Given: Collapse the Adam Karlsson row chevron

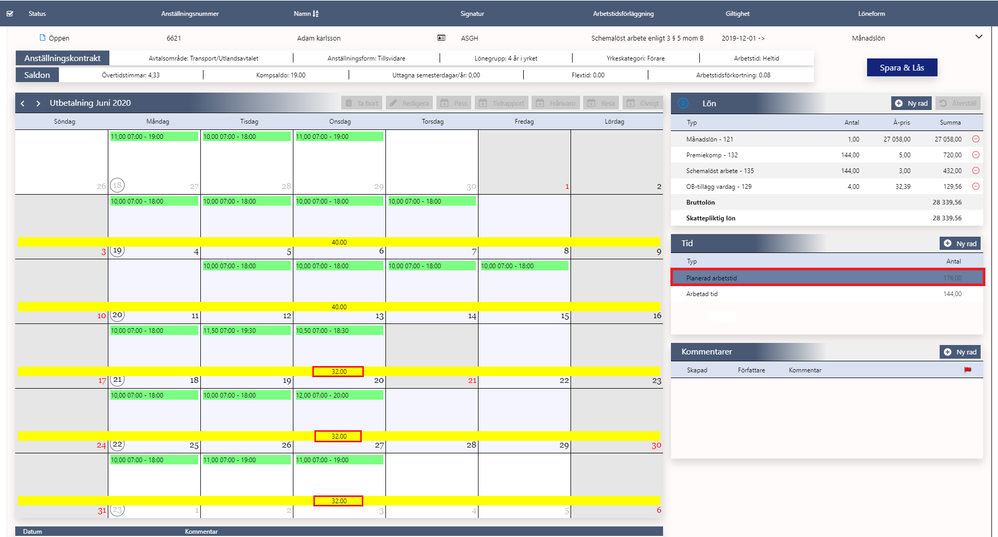Looking at the screenshot, I should pos(978,37).
